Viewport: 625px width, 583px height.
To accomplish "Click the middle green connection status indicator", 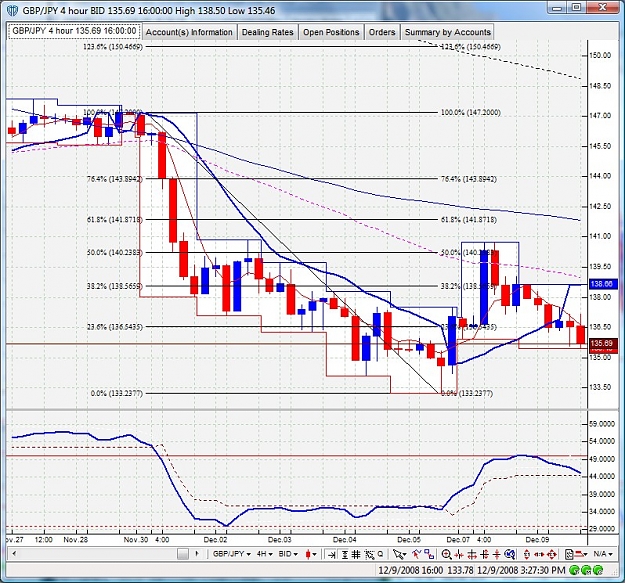I will [587, 571].
